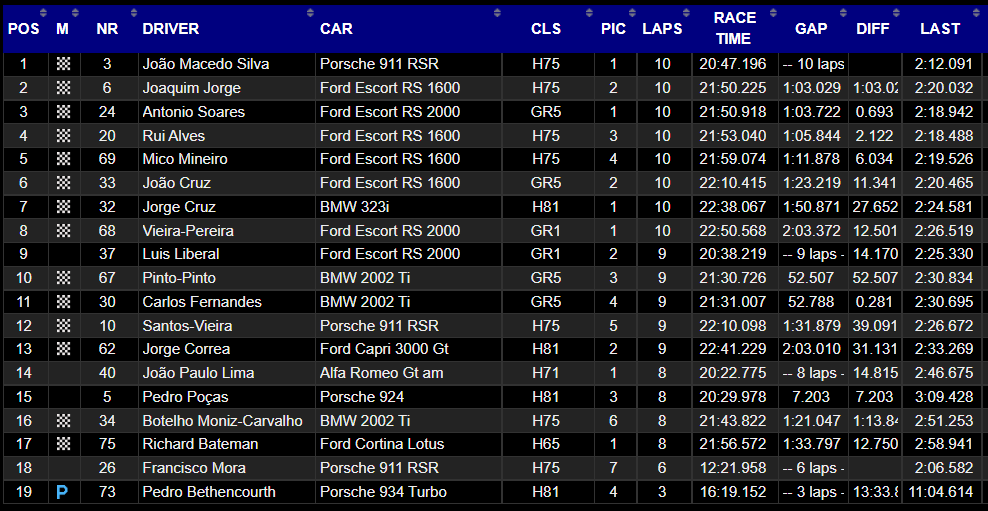Click the checkered flag for Jorge Correa
Image resolution: width=988 pixels, height=511 pixels.
click(x=63, y=349)
